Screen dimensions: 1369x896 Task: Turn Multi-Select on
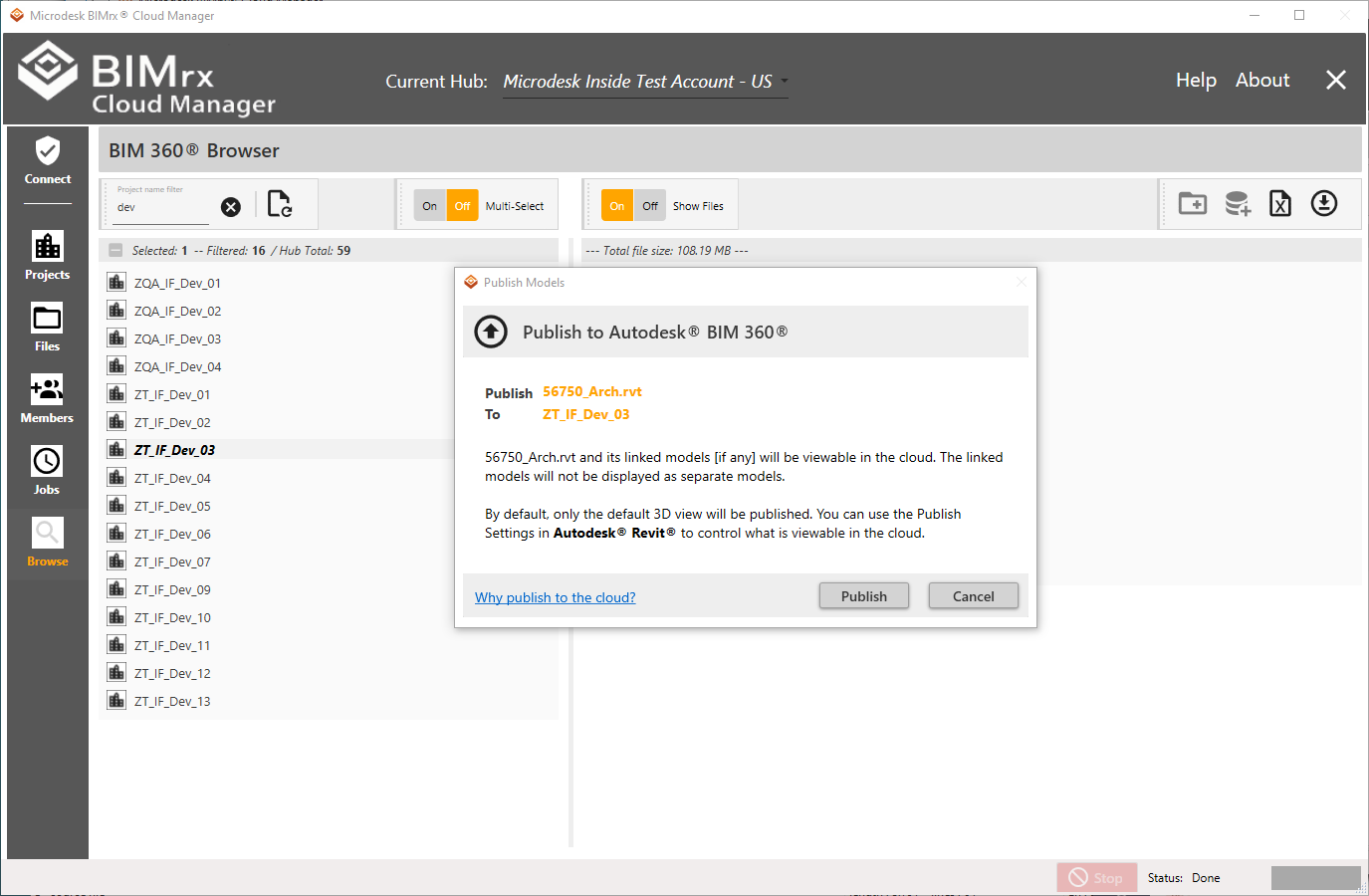tap(430, 206)
